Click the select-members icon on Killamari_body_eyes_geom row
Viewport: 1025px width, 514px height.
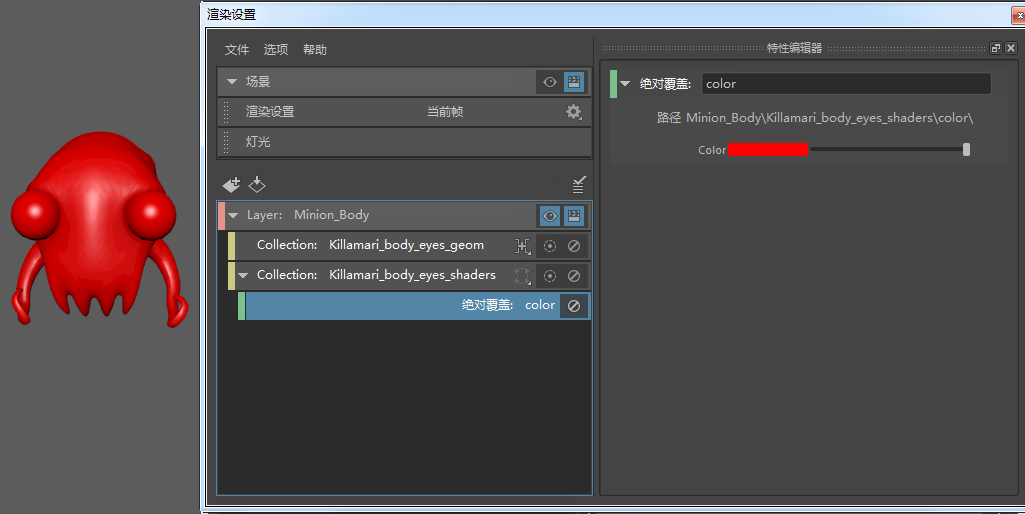click(523, 246)
